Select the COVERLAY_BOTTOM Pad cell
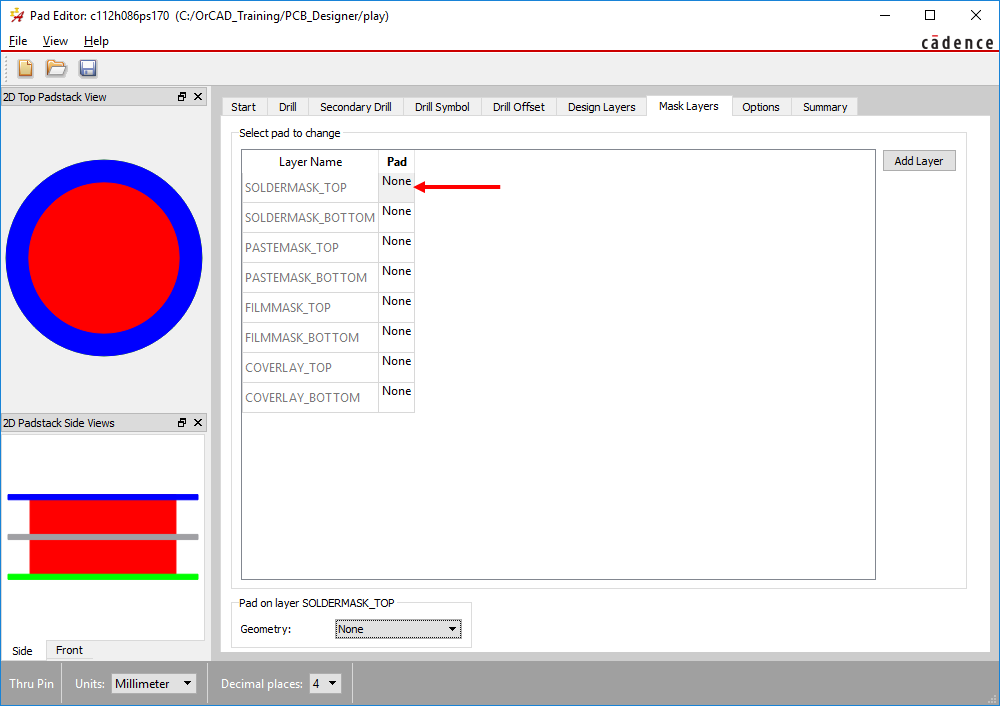The width and height of the screenshot is (1000, 706). click(397, 397)
